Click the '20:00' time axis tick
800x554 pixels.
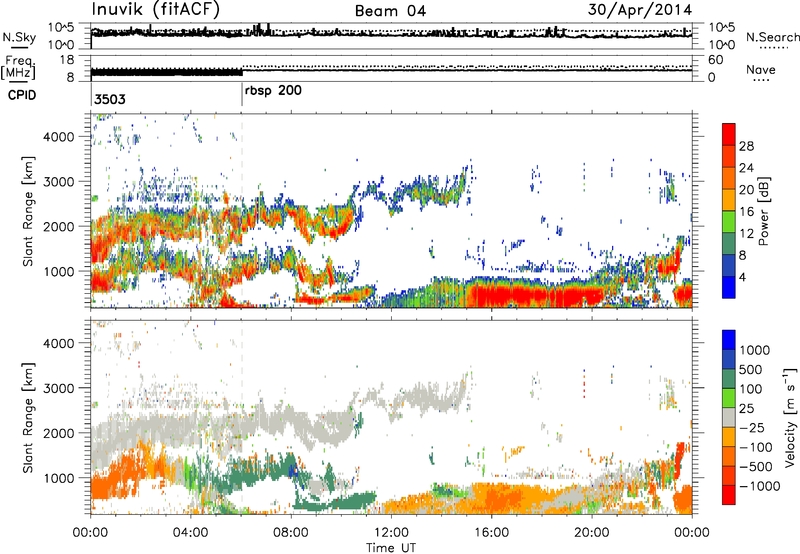(x=591, y=533)
